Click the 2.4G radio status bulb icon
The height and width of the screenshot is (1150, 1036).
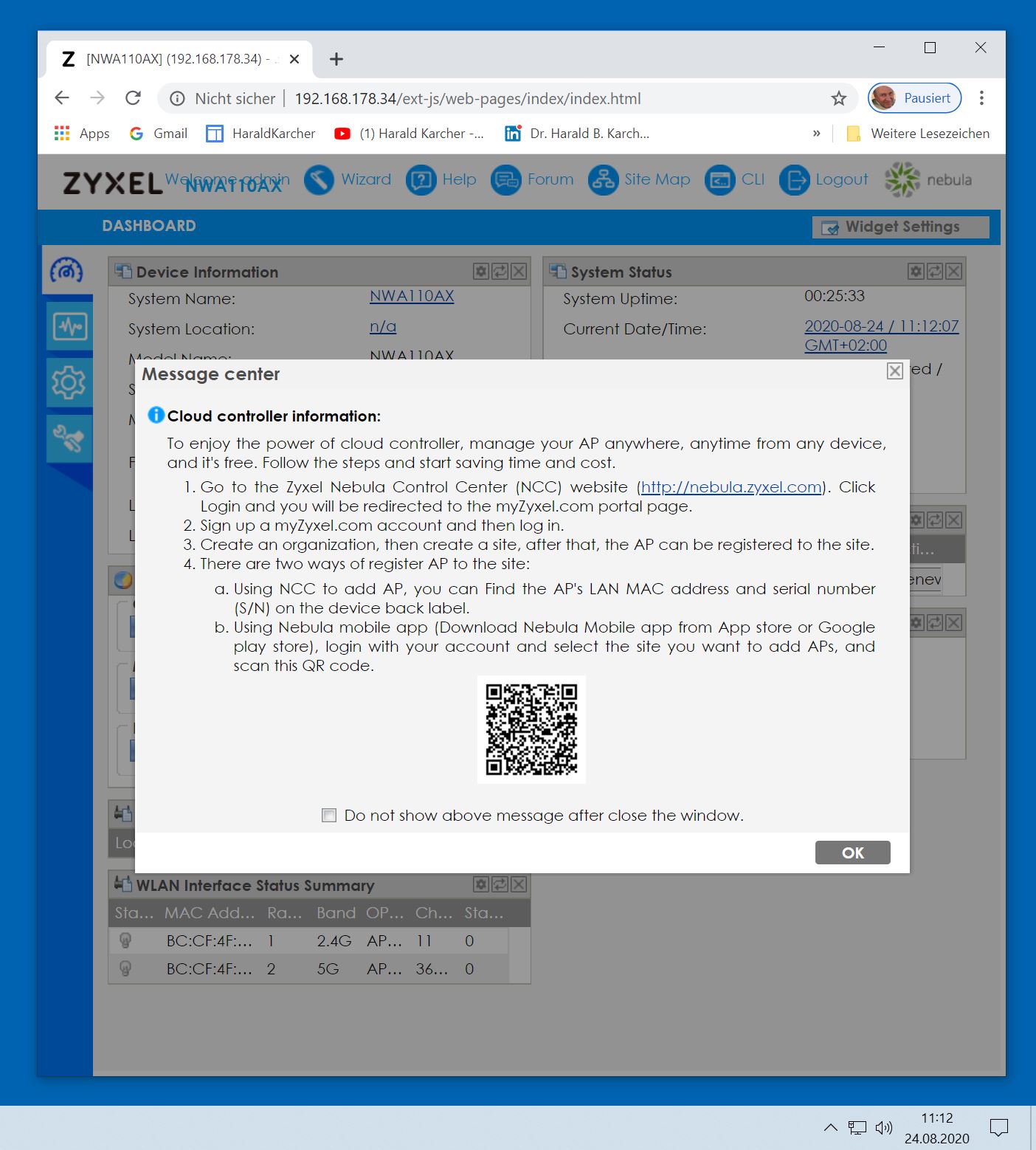[125, 940]
